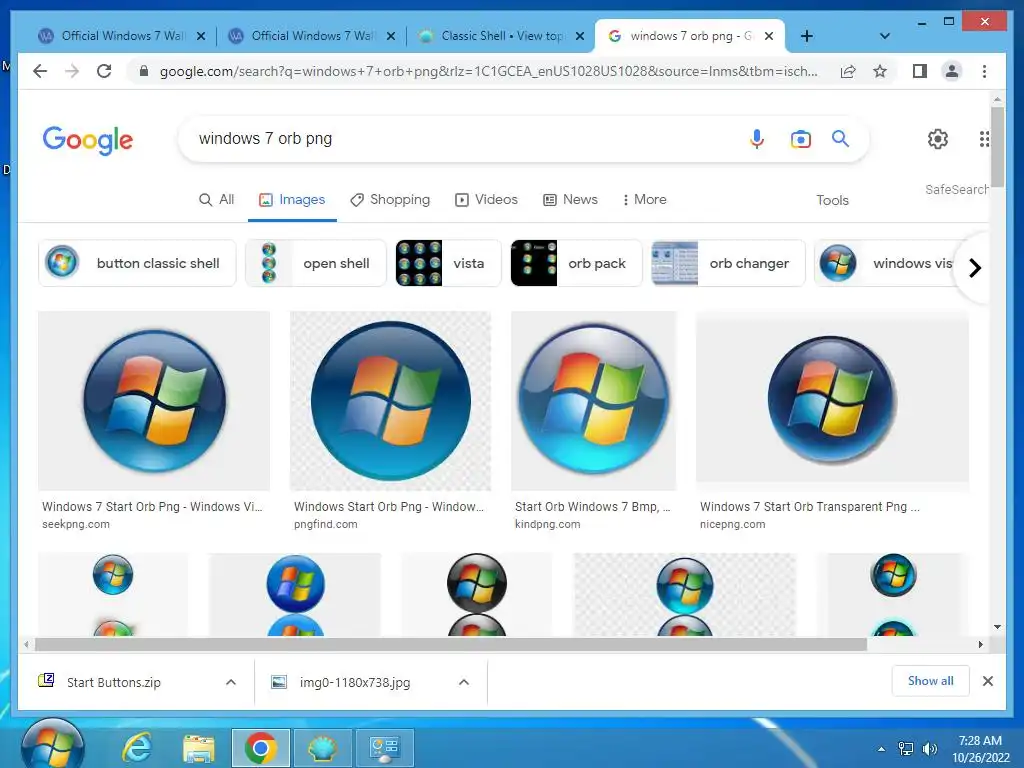Screen dimensions: 1024x768
Task: Filter by button classic shell chip
Action: click(137, 263)
